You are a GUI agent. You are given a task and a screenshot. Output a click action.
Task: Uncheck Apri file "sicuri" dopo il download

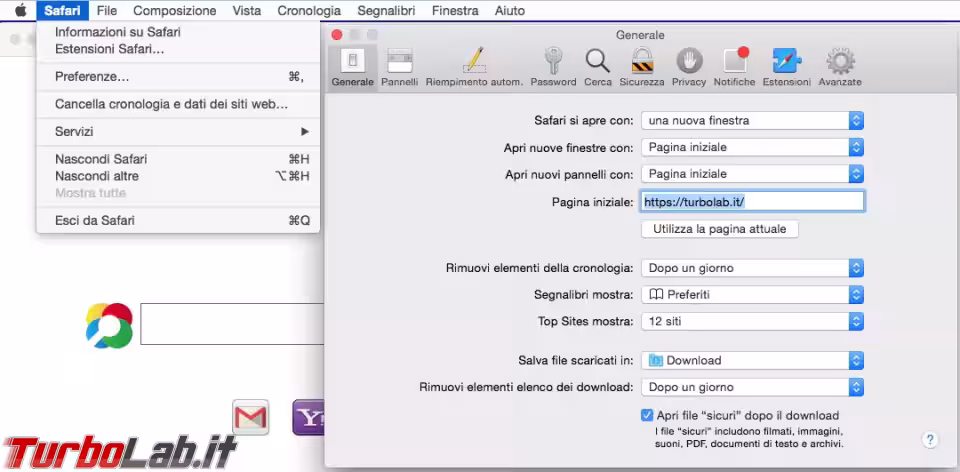pyautogui.click(x=647, y=415)
